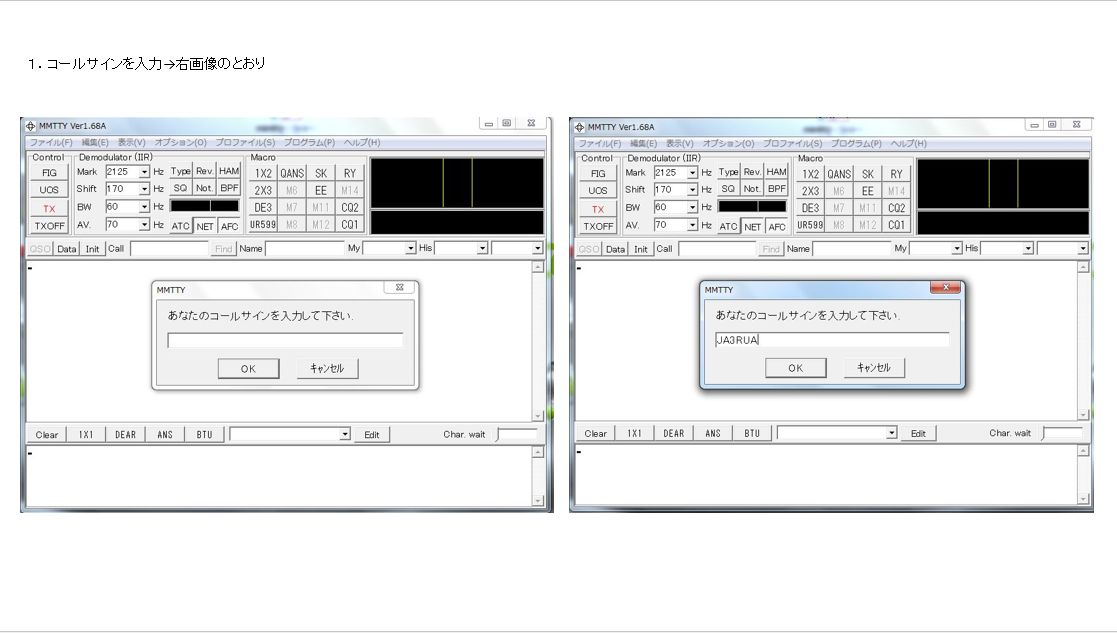This screenshot has width=1117, height=633.
Task: Toggle Not. notch button in left window
Action: tap(204, 188)
